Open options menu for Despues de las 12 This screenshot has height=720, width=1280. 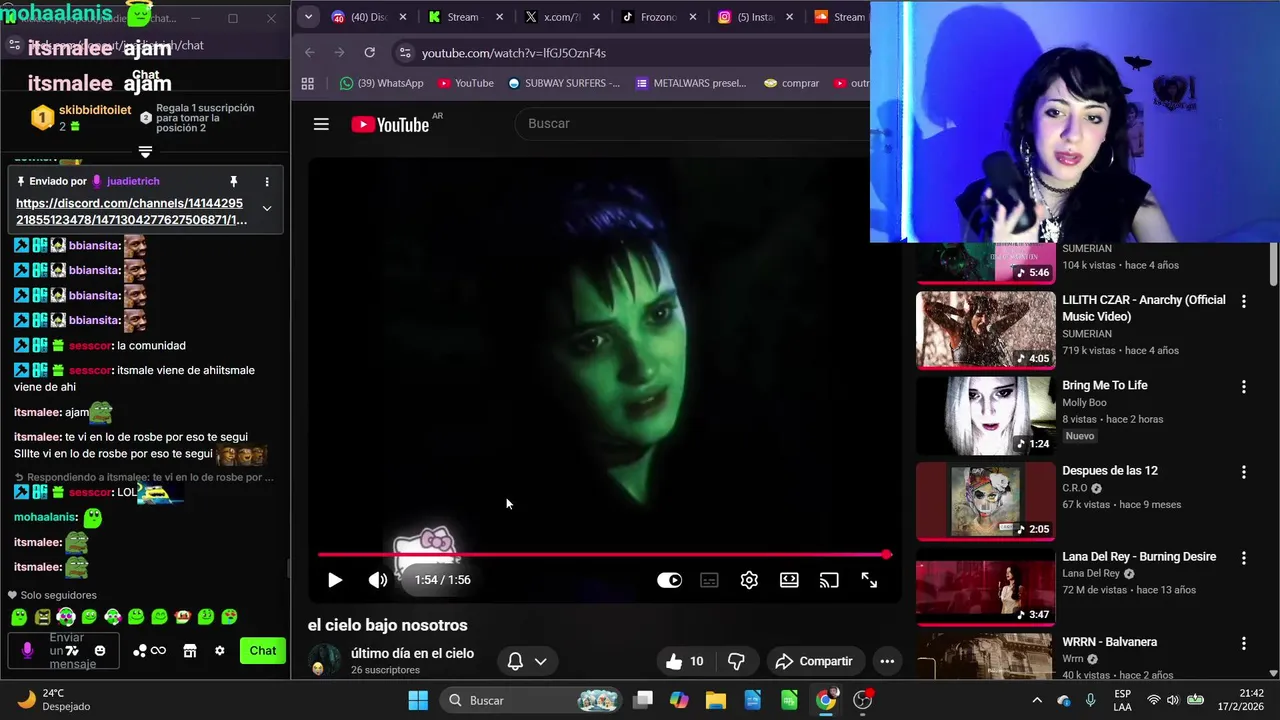[x=1244, y=472]
